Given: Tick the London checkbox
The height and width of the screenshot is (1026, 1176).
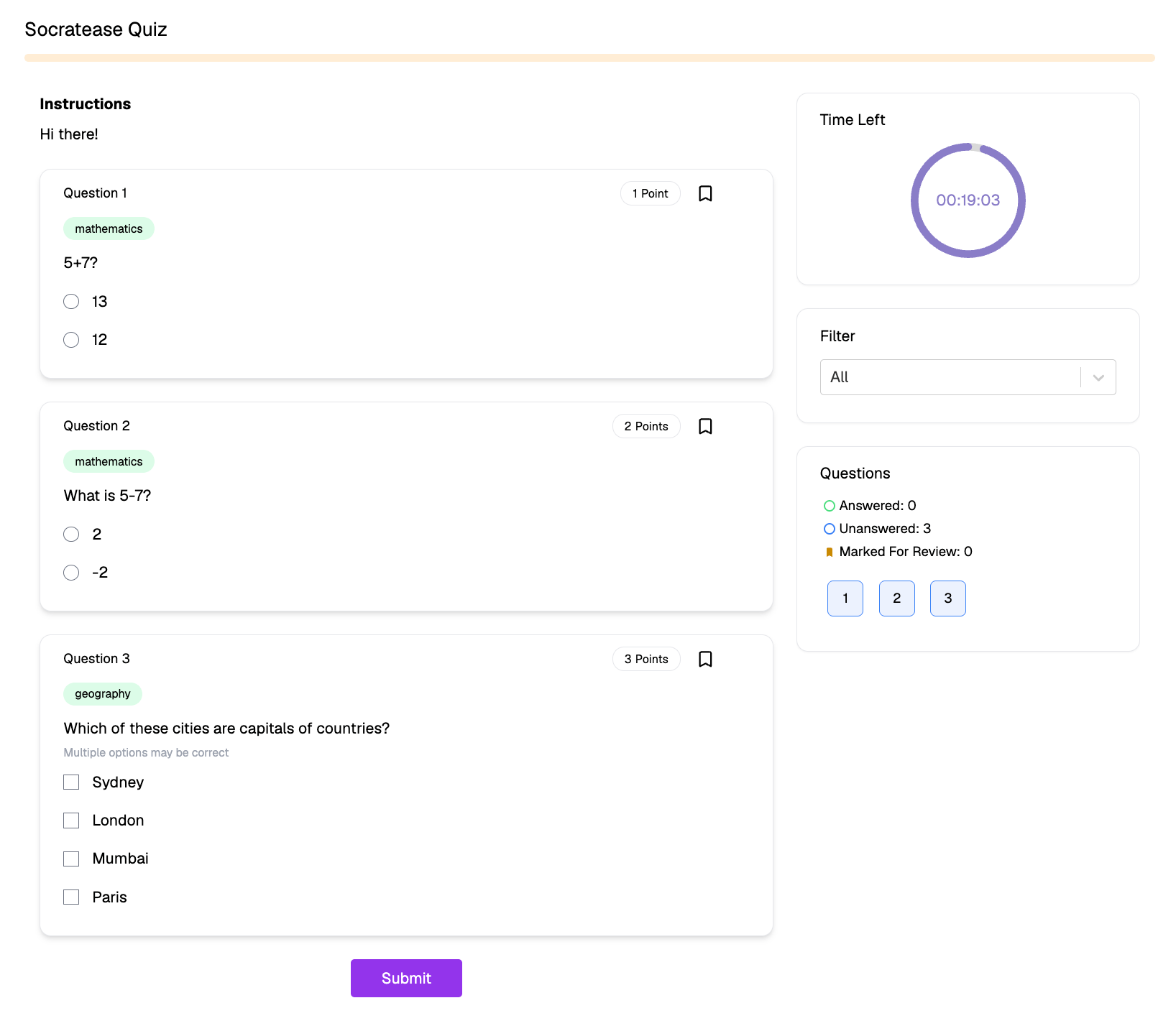Looking at the screenshot, I should (x=71, y=821).
